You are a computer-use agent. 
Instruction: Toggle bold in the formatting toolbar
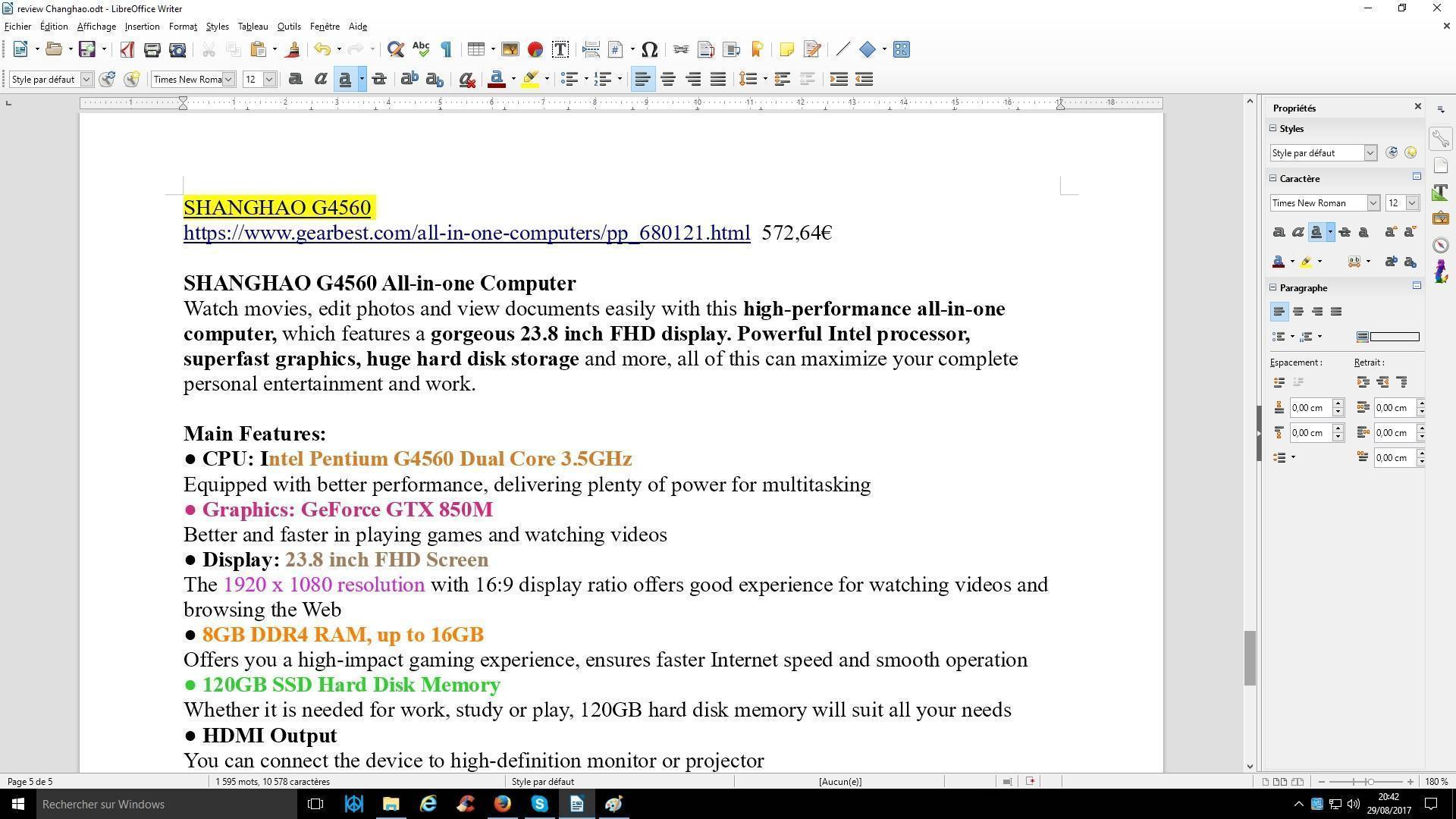pos(295,80)
